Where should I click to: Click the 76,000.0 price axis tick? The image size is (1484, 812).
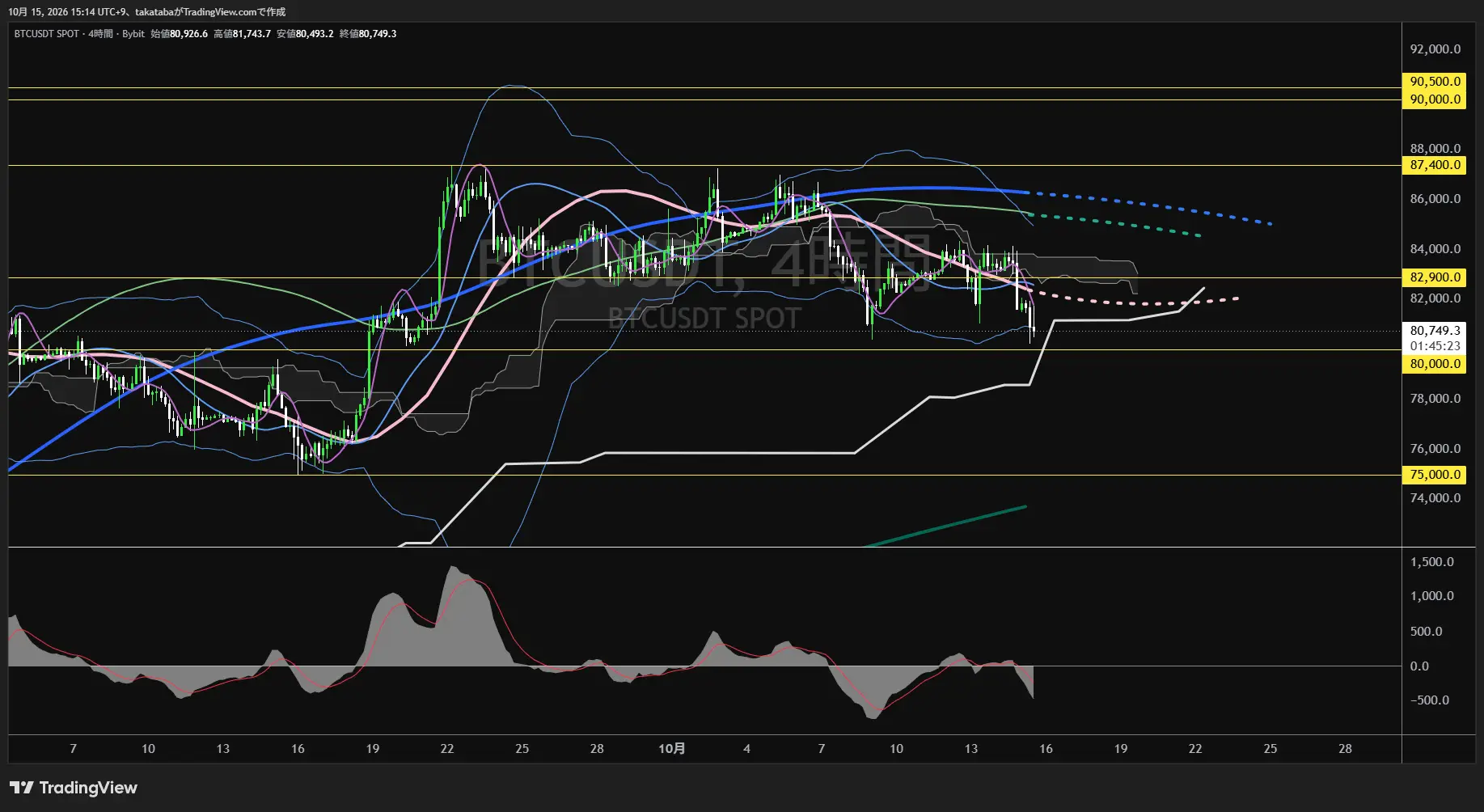1435,449
